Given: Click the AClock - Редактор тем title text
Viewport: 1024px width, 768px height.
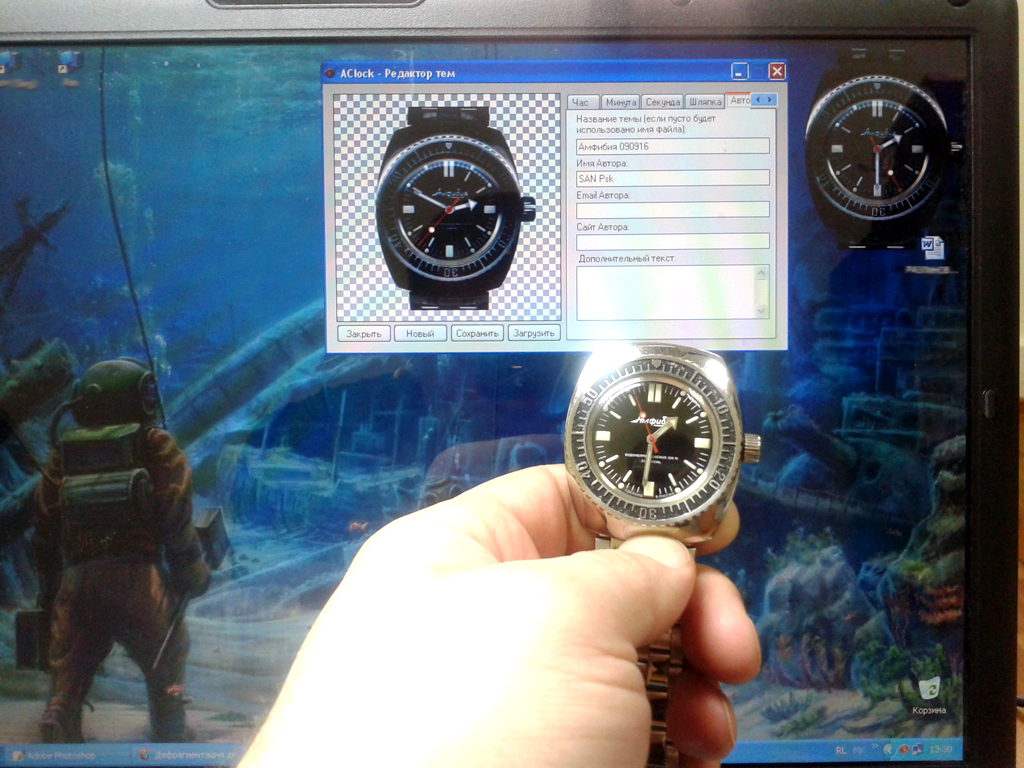Looking at the screenshot, I should point(397,73).
